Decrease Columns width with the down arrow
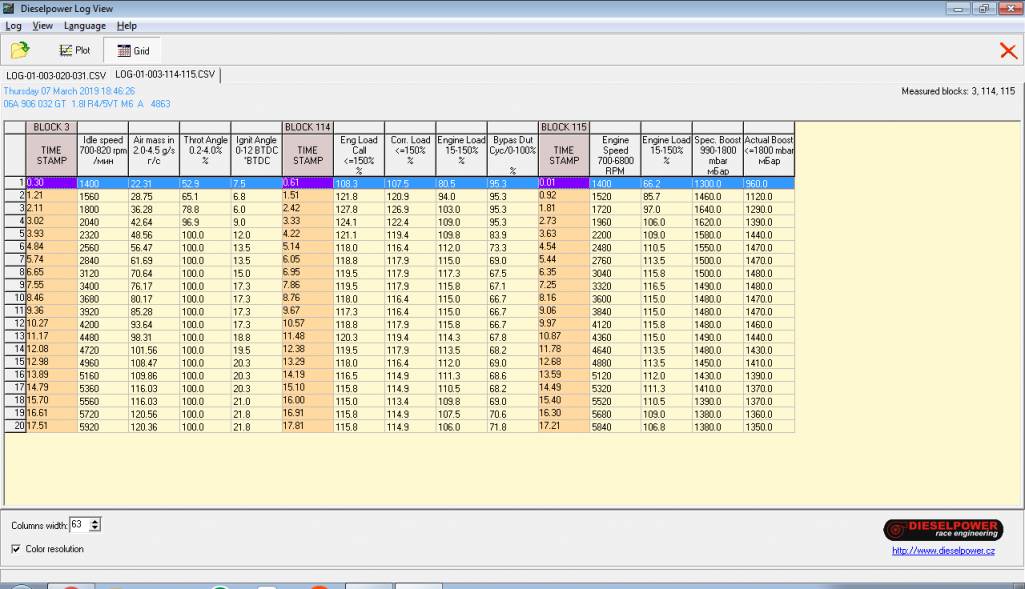This screenshot has width=1025, height=589. click(x=95, y=528)
